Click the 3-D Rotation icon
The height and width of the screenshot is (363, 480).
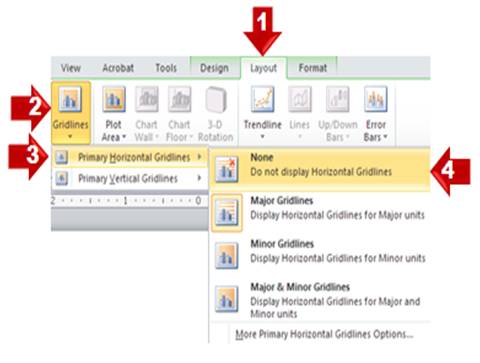pos(216,99)
